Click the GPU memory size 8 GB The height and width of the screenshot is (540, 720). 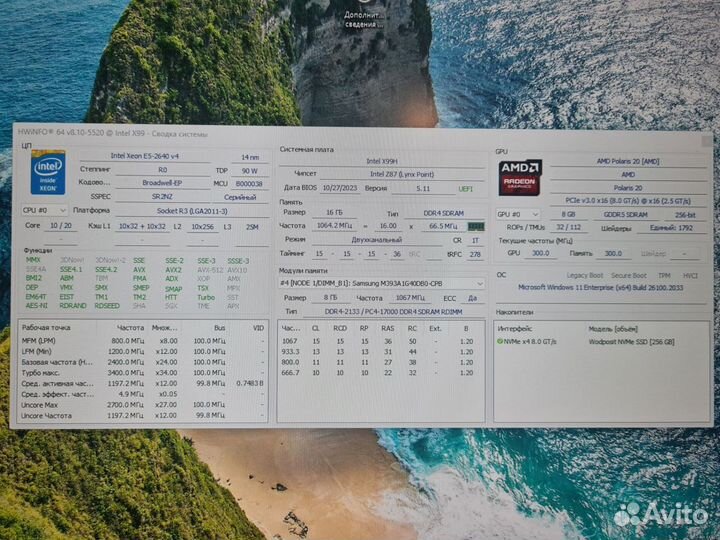[568, 214]
